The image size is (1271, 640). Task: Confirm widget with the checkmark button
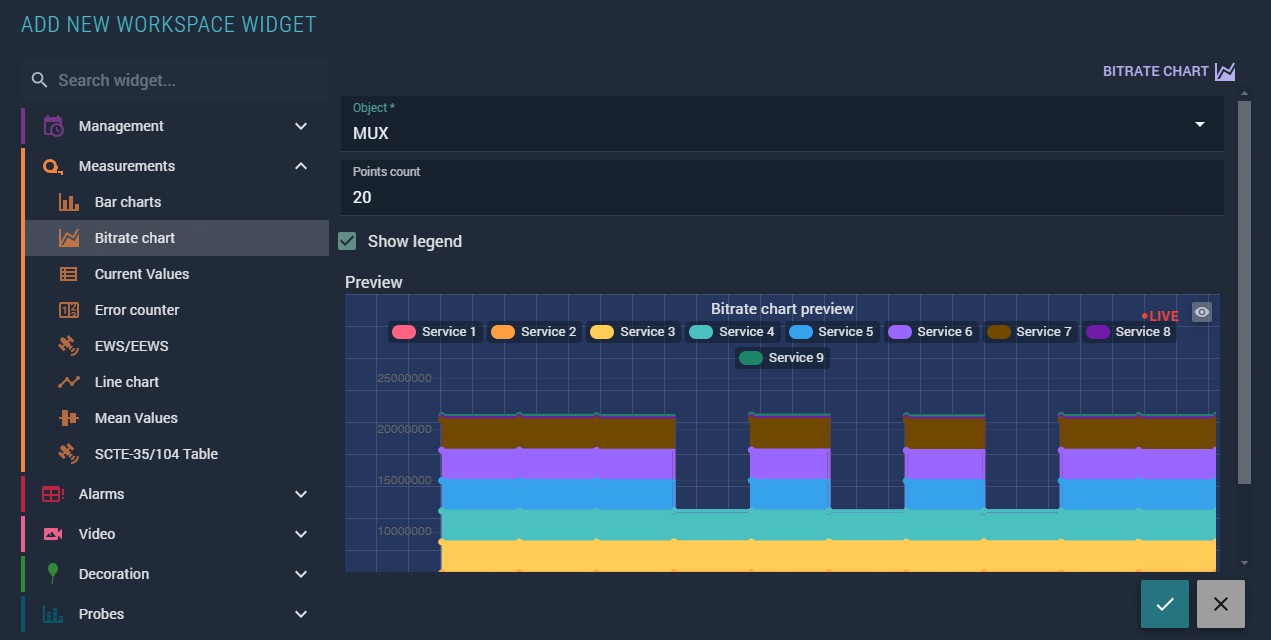click(1164, 604)
